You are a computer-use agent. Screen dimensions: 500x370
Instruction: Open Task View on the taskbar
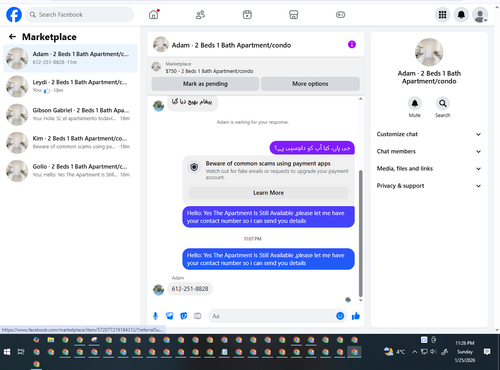(21, 352)
